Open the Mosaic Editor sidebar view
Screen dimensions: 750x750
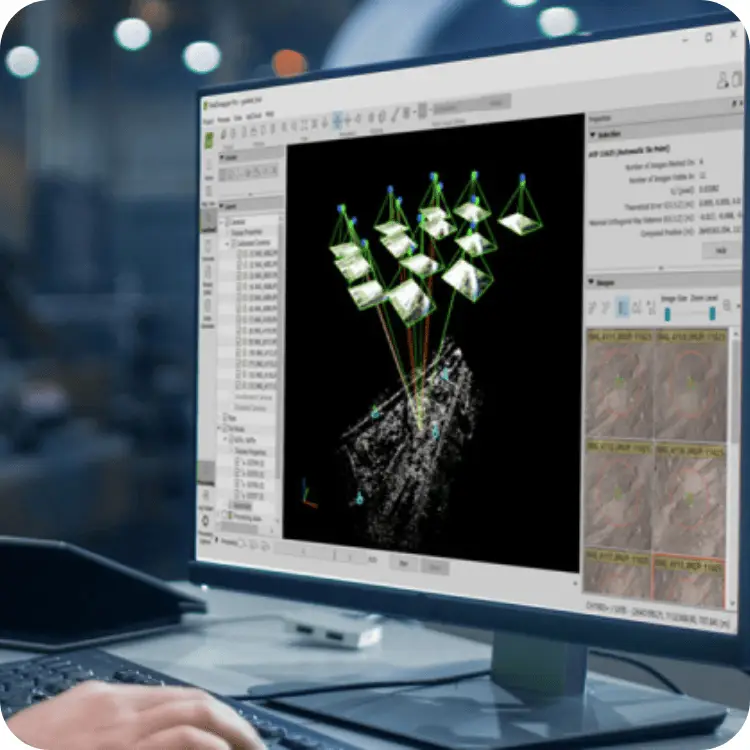208,280
